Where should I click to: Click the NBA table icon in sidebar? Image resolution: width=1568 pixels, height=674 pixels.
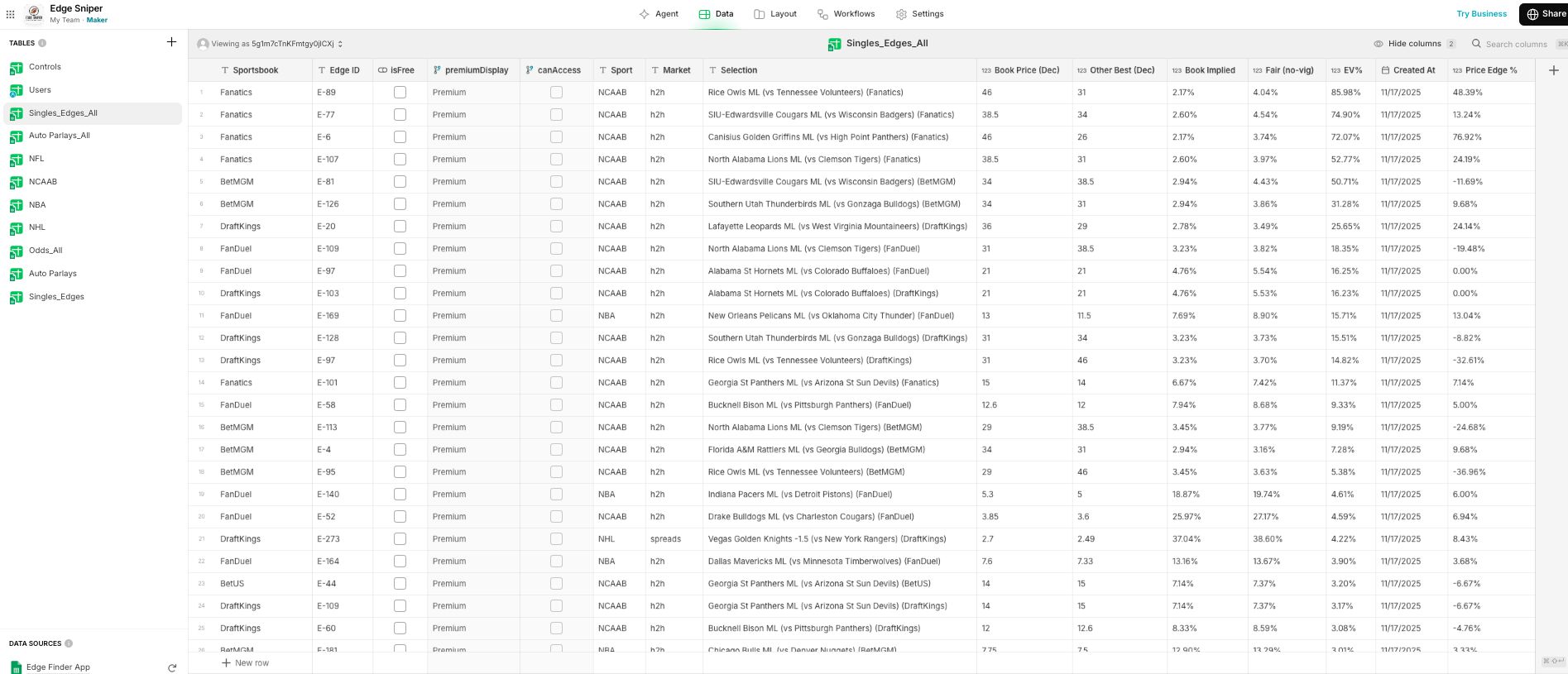[16, 205]
